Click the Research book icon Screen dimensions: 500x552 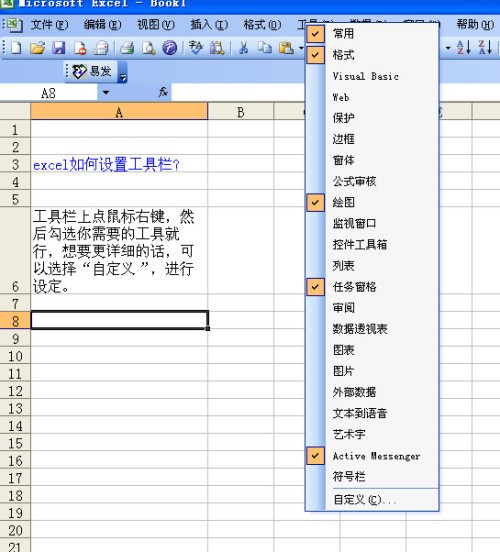pos(217,48)
